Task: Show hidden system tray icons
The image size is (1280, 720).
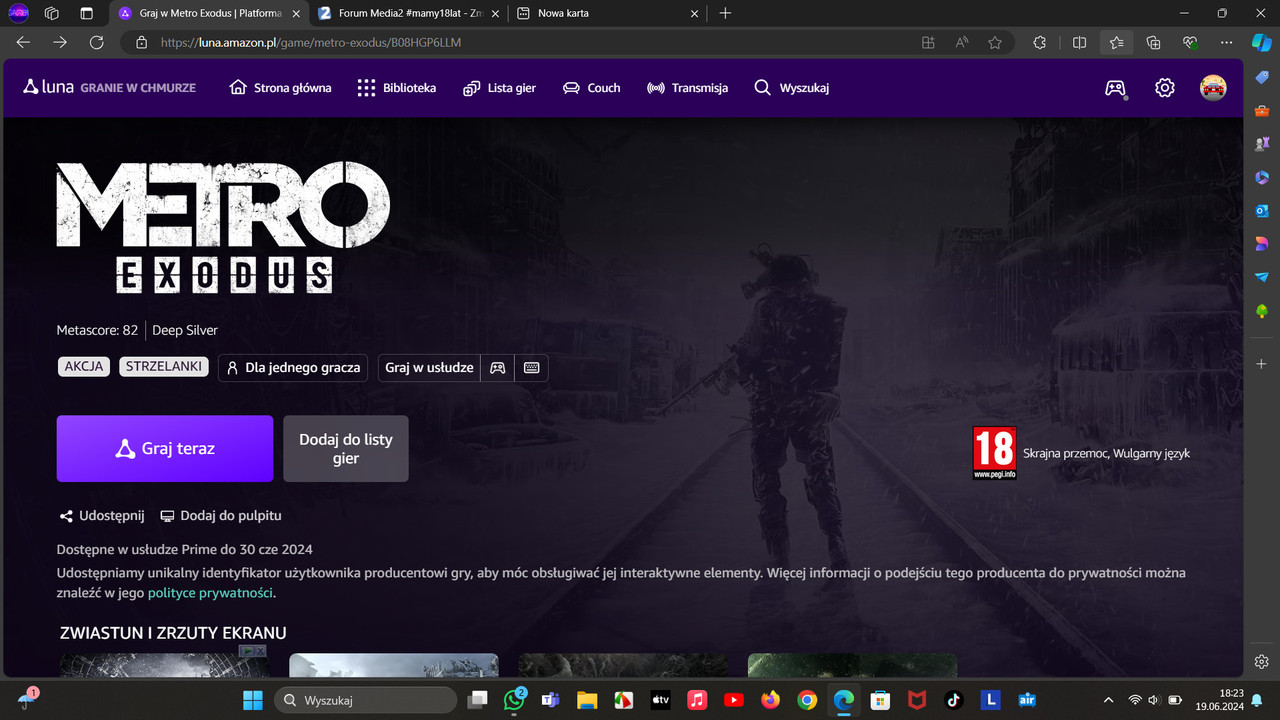Action: (x=1108, y=700)
